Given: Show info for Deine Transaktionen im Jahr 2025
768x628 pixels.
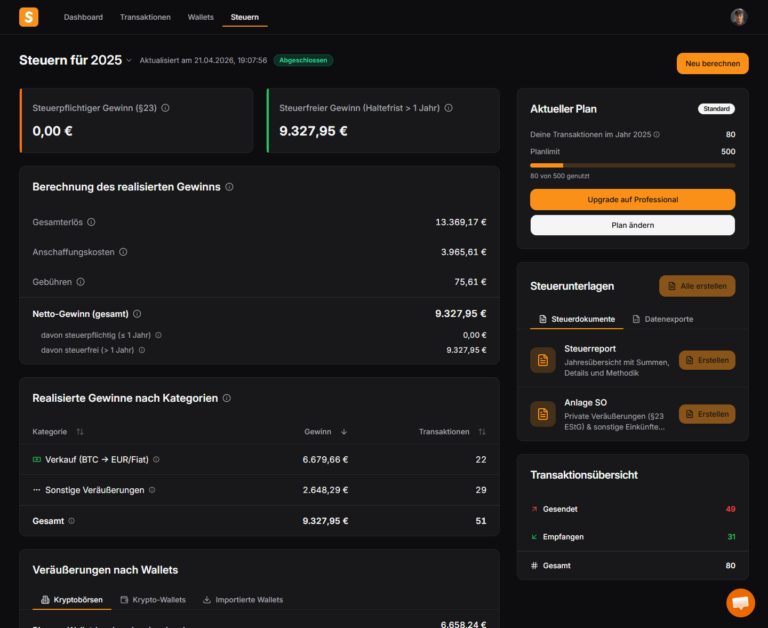Looking at the screenshot, I should (657, 134).
